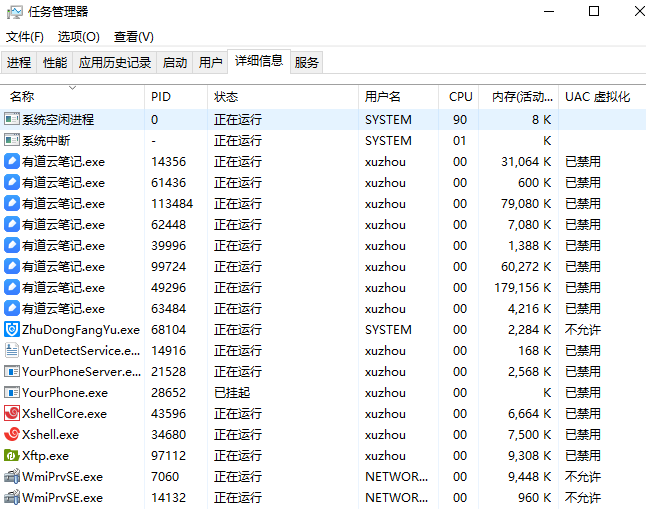Click memory value 960 K
Image resolution: width=646 pixels, height=509 pixels.
[x=535, y=497]
